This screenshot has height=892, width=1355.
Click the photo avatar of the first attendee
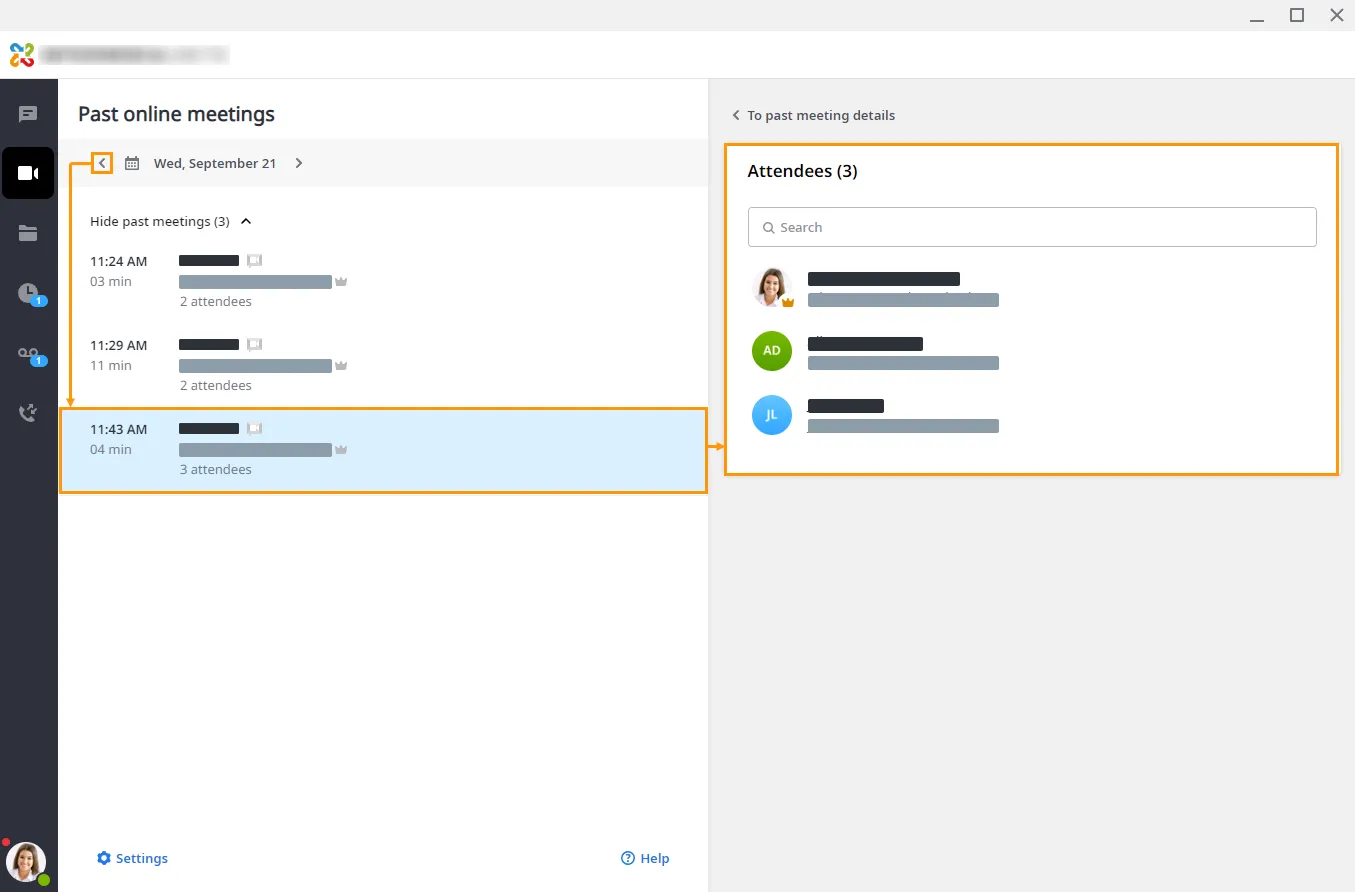(772, 287)
